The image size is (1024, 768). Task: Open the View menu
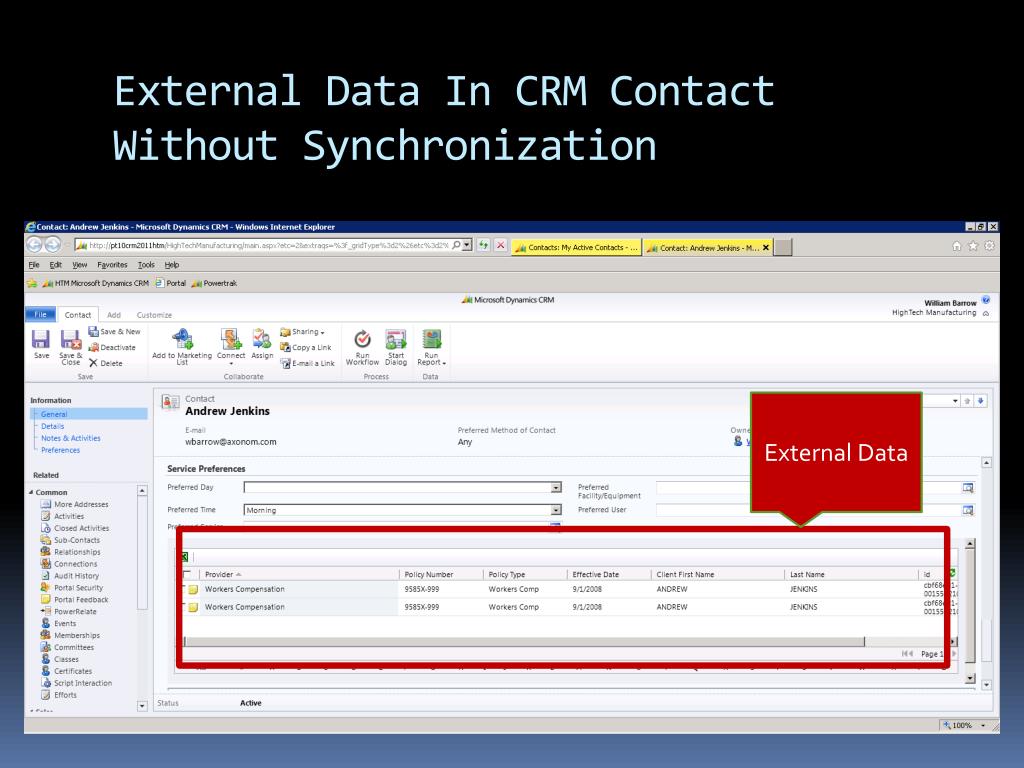pos(80,264)
